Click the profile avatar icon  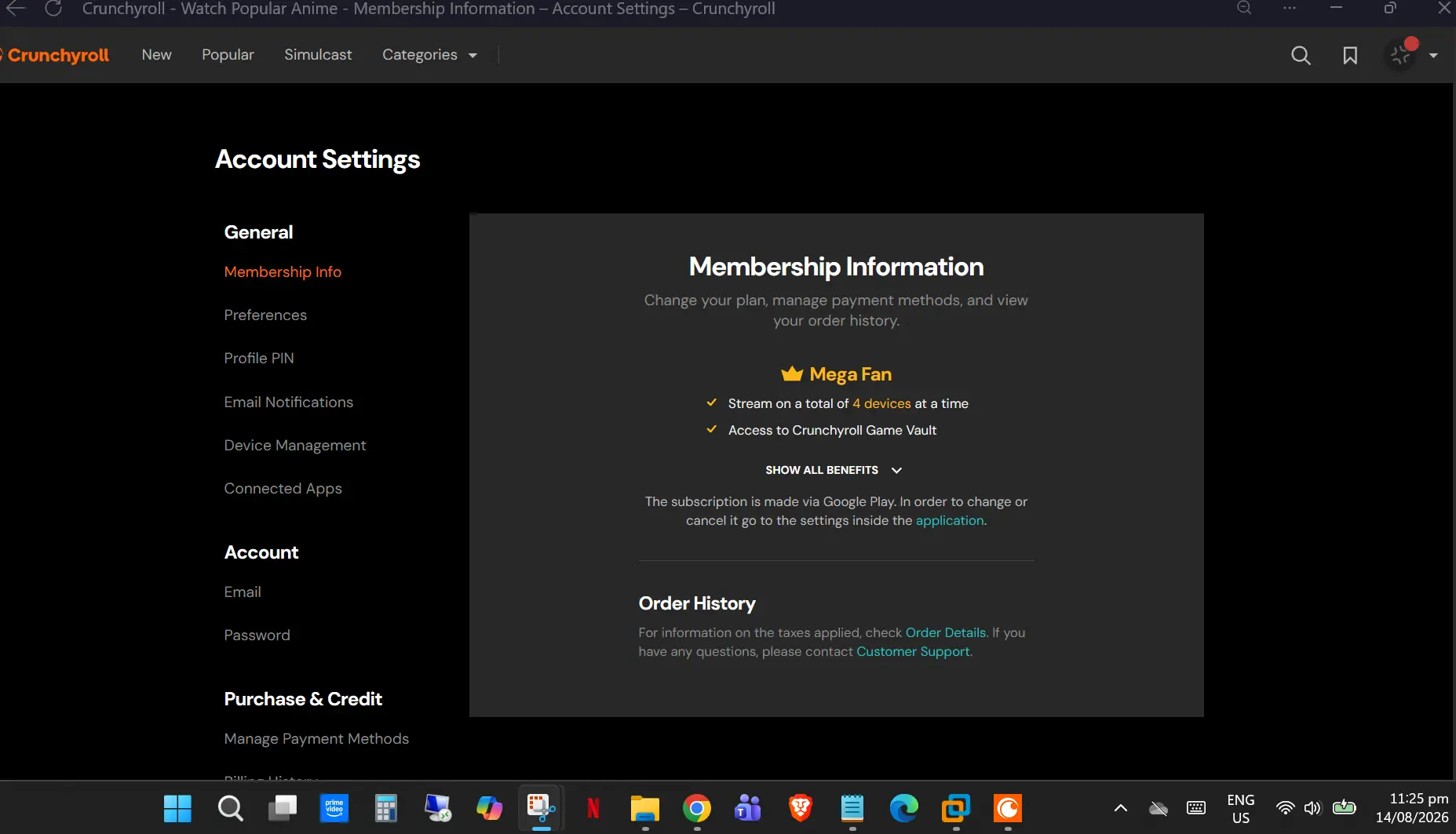1401,55
